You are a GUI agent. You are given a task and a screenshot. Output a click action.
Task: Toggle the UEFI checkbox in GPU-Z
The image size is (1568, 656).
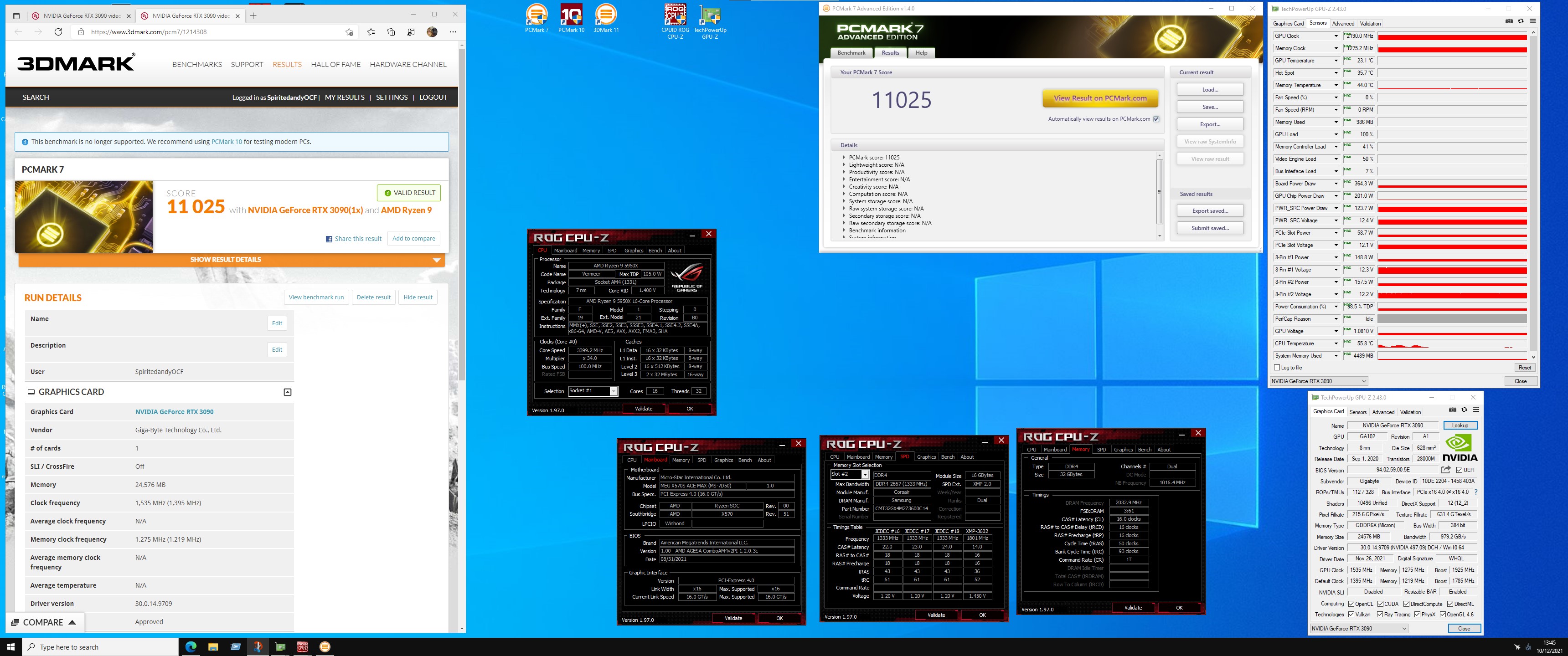pos(1459,470)
